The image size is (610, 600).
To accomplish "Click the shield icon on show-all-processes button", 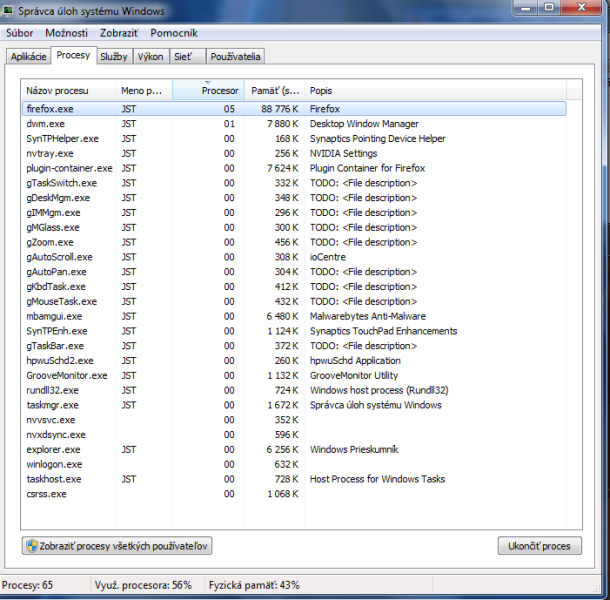I will click(32, 546).
